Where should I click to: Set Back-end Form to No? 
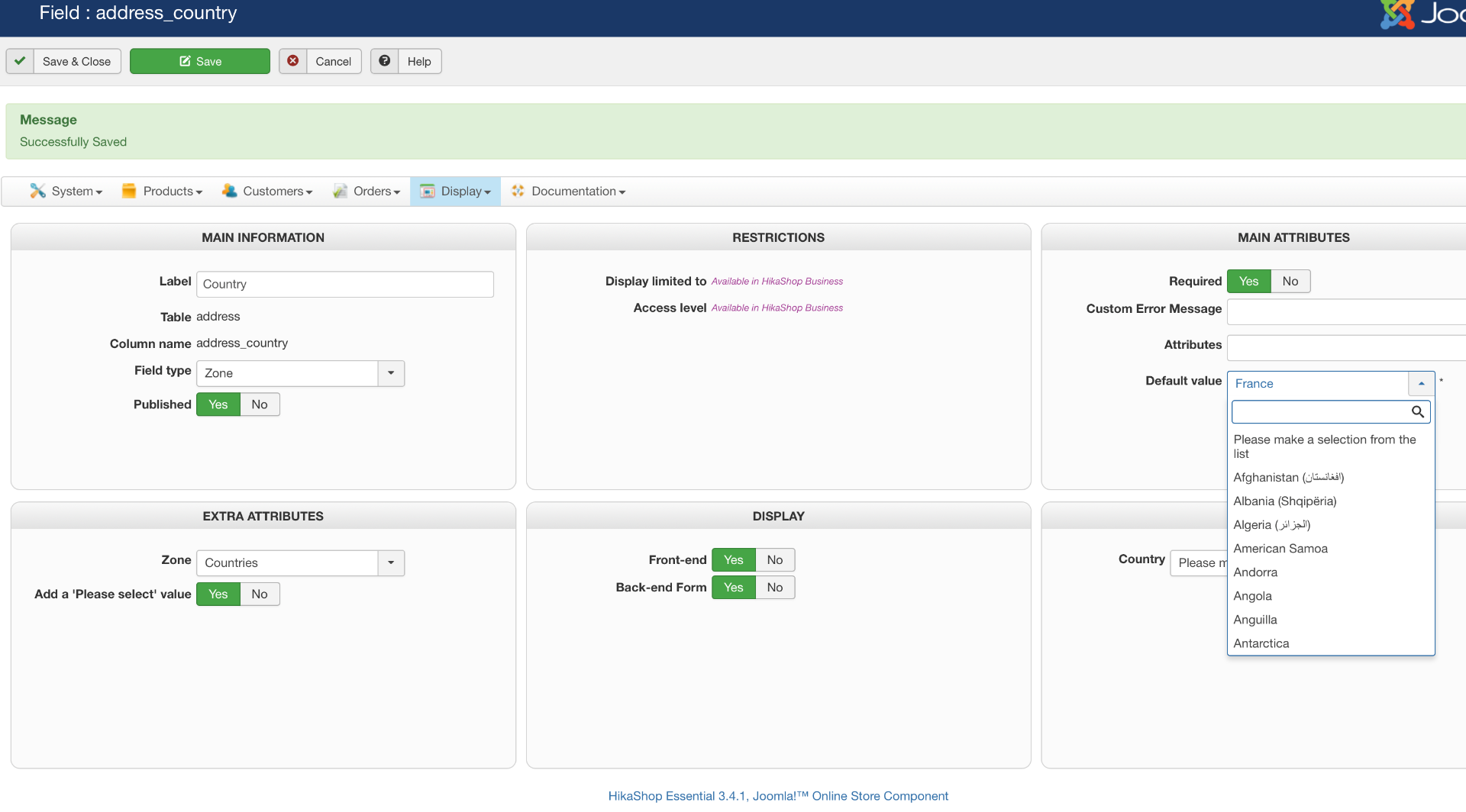(x=775, y=588)
